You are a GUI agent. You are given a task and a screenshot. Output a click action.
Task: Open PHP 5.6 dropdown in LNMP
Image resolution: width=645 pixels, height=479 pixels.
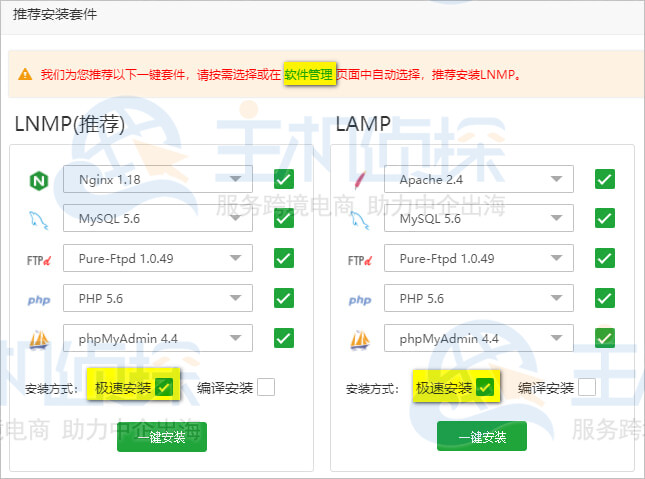[x=158, y=298]
